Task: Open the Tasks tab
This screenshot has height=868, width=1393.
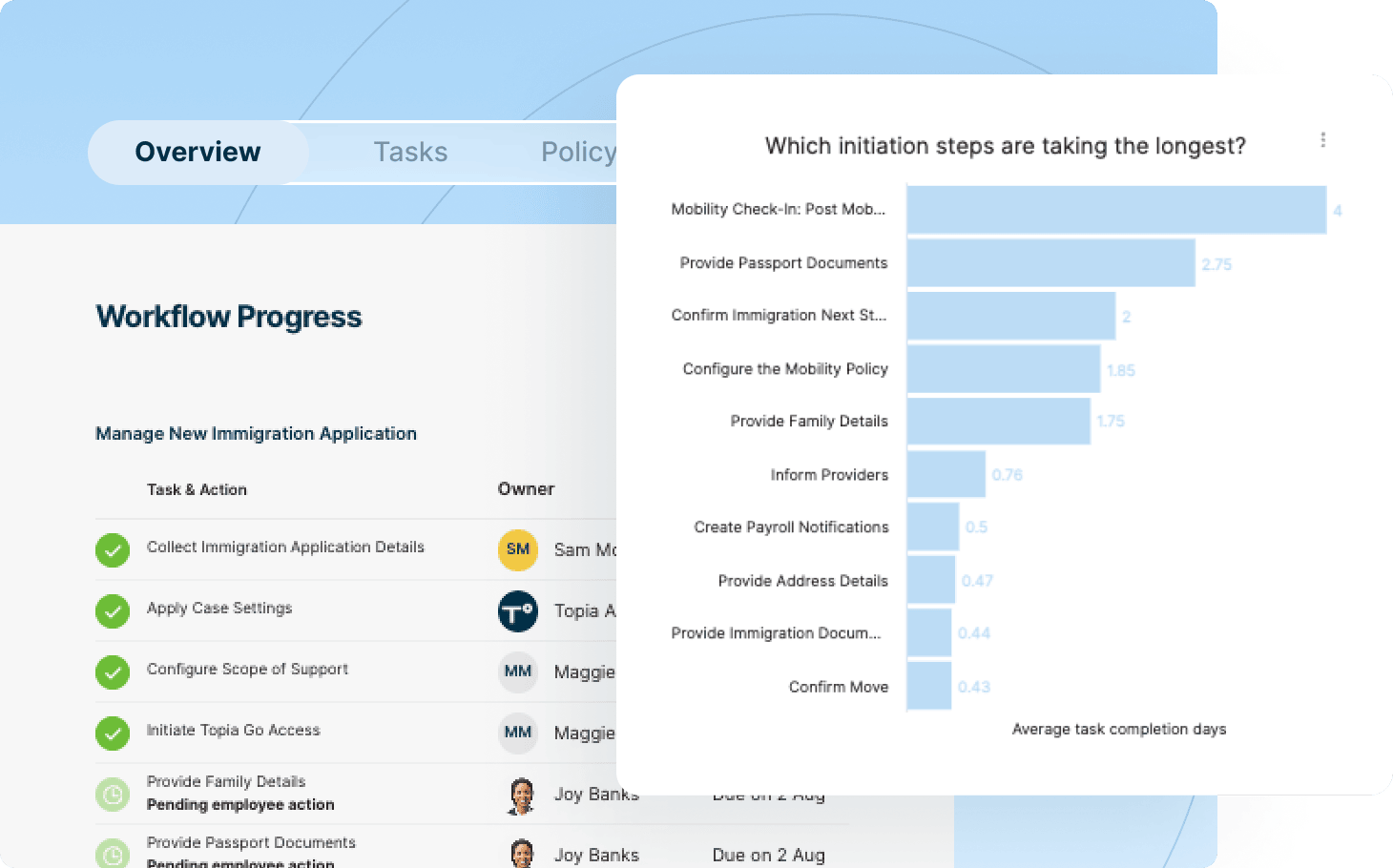Action: click(x=410, y=153)
